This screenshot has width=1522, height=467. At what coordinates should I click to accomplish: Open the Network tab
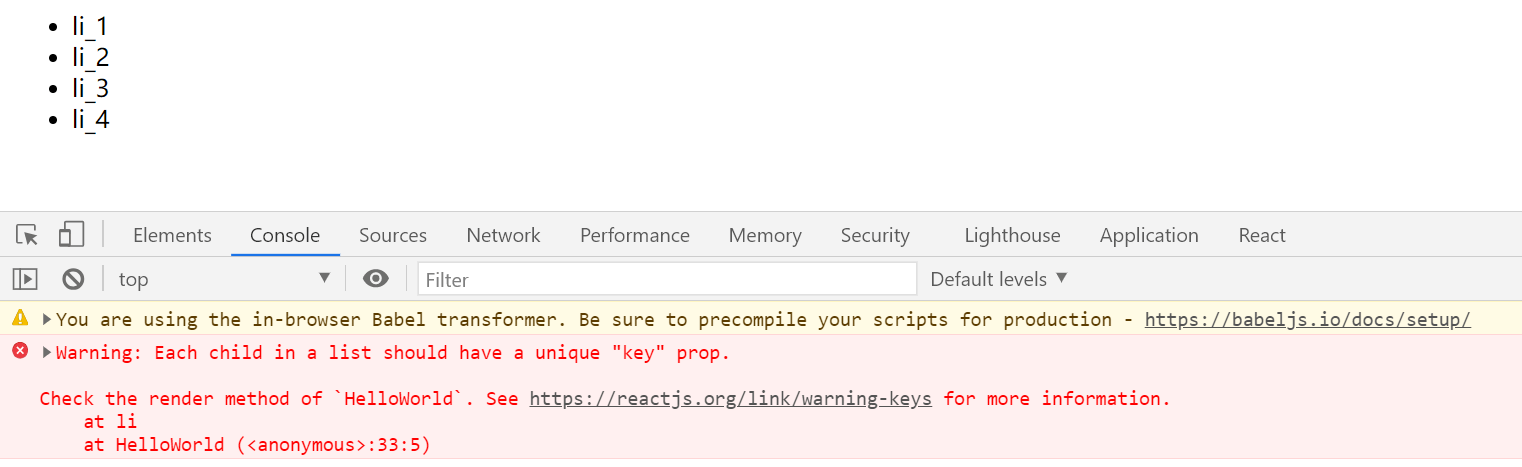click(x=503, y=235)
